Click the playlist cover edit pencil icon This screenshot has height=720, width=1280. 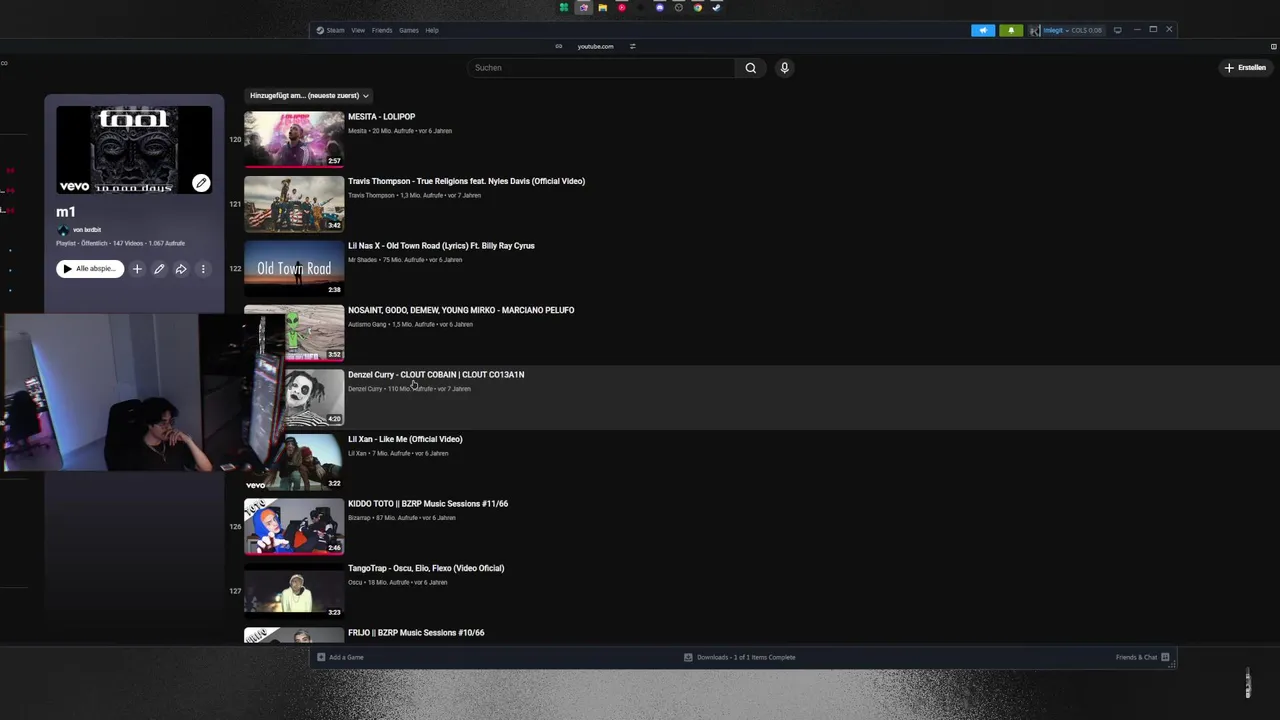click(201, 183)
